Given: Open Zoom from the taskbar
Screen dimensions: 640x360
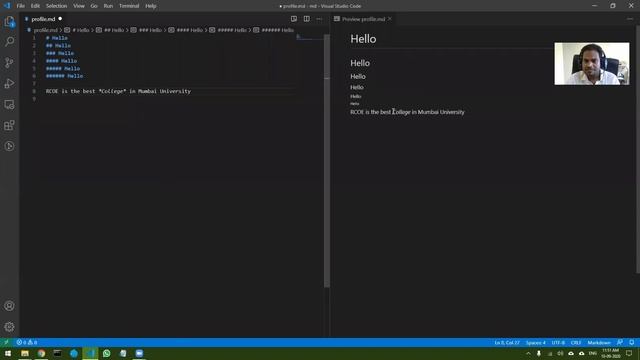Looking at the screenshot, I should point(139,353).
